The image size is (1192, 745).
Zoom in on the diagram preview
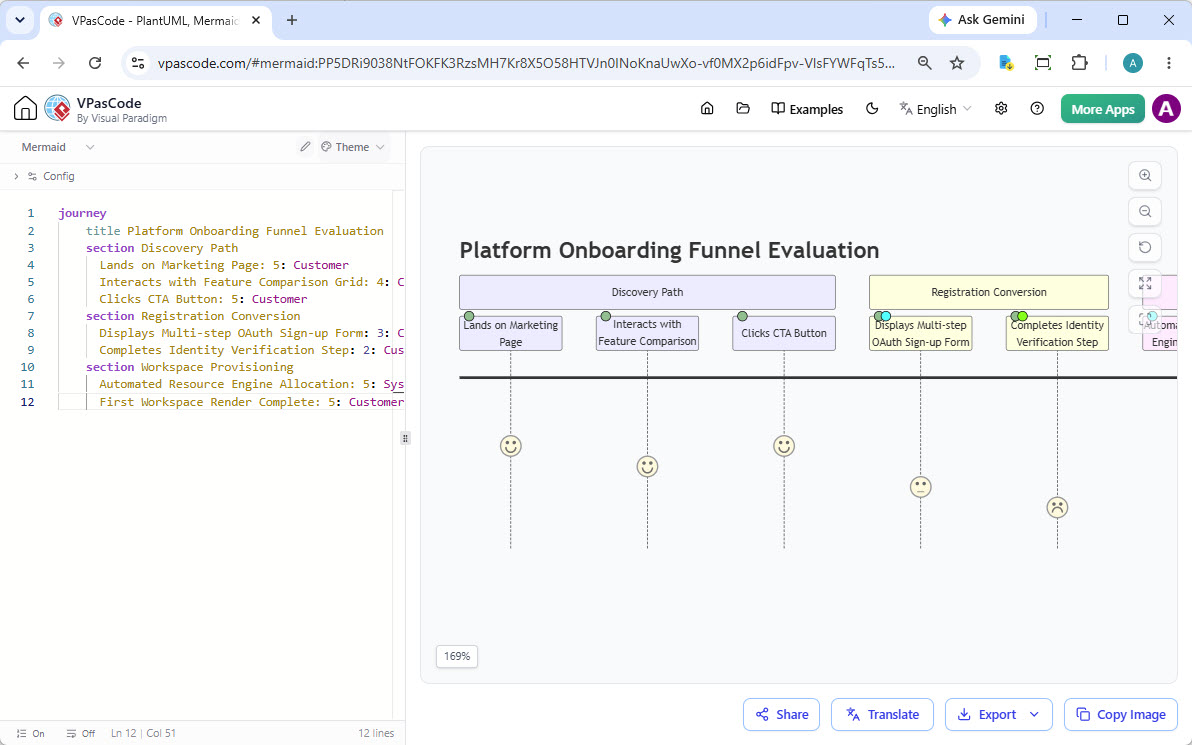1145,176
